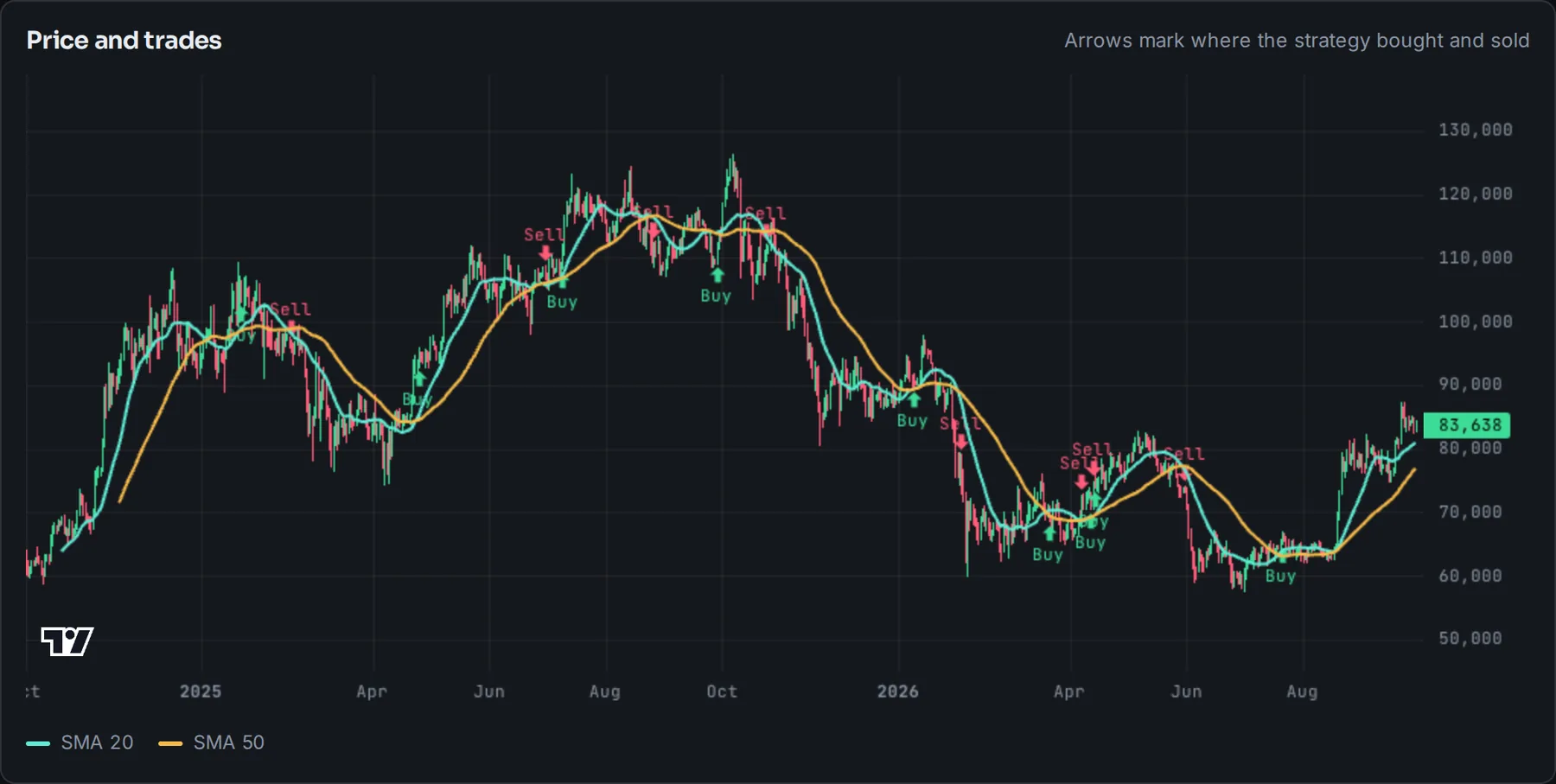Click the 2025 label on the time axis
This screenshot has width=1556, height=784.
pos(201,692)
